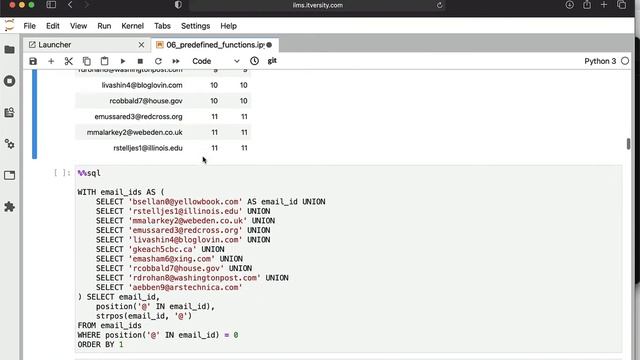Open the cell type Code dropdown
This screenshot has width=640, height=360.
[x=216, y=61]
